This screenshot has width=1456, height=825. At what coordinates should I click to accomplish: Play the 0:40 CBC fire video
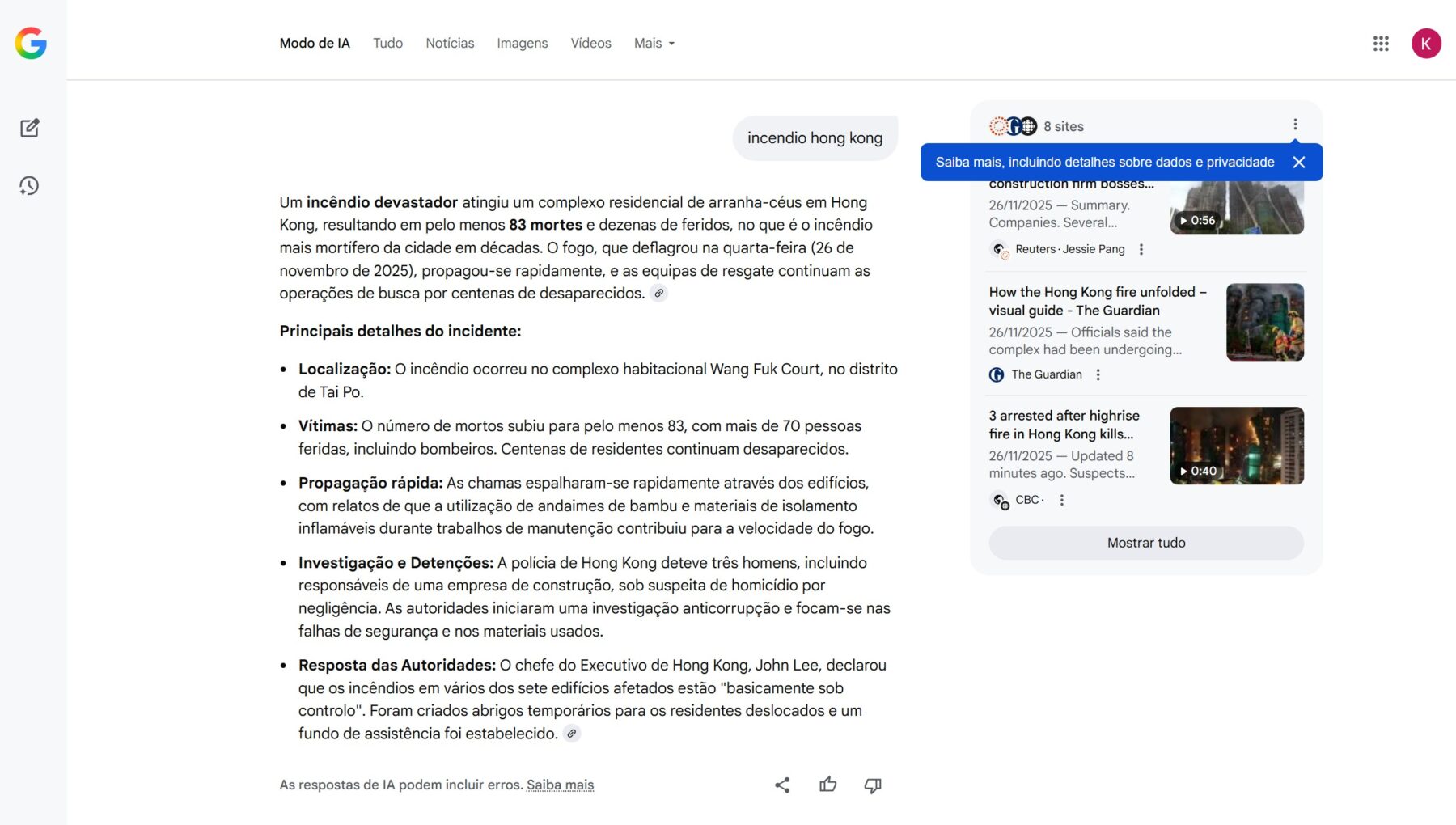(1236, 445)
